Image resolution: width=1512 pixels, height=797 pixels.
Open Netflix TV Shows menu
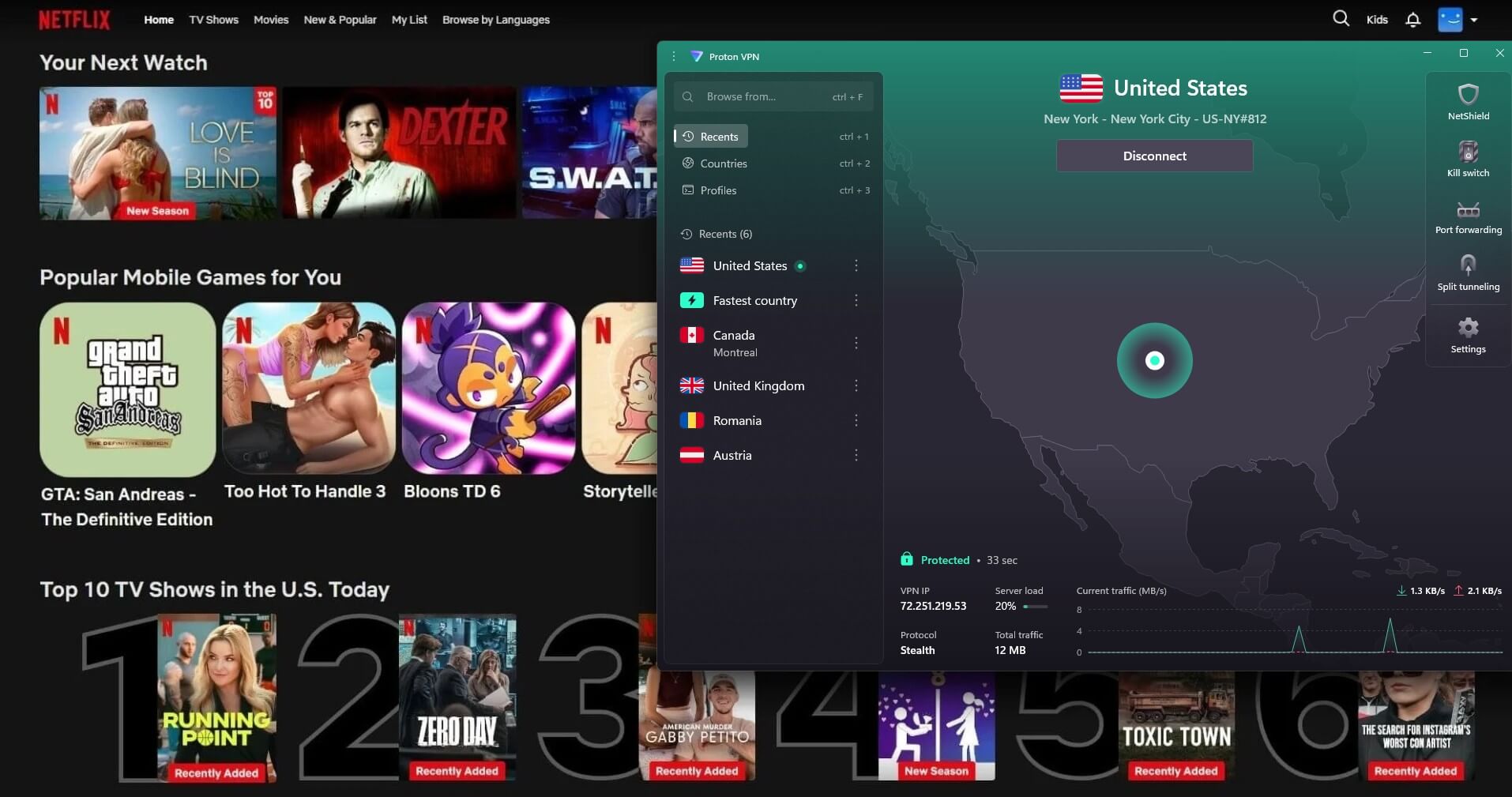tap(214, 20)
